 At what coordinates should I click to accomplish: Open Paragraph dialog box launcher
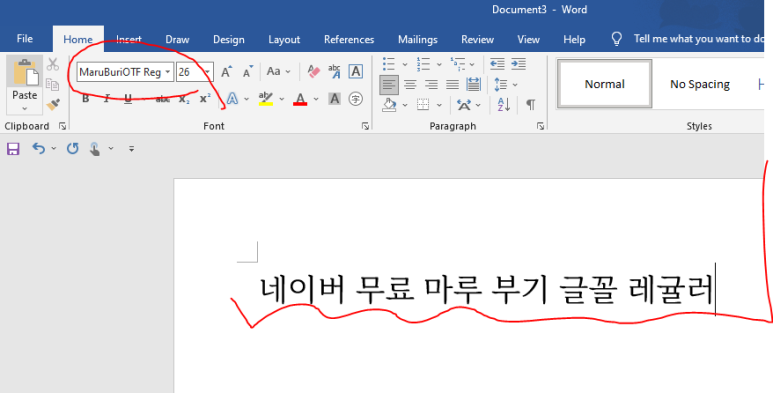(540, 126)
